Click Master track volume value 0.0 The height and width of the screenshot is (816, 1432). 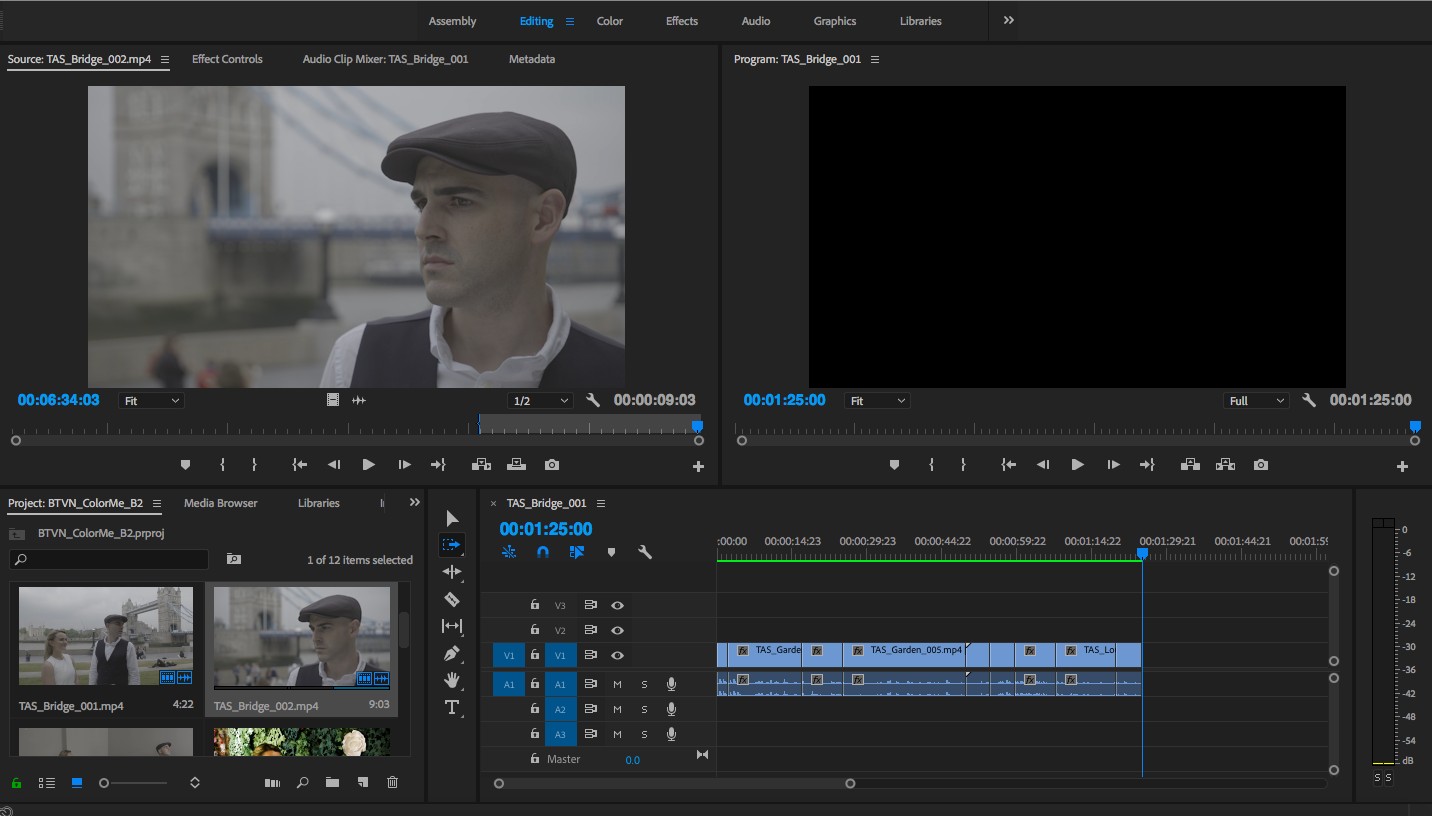coord(633,760)
